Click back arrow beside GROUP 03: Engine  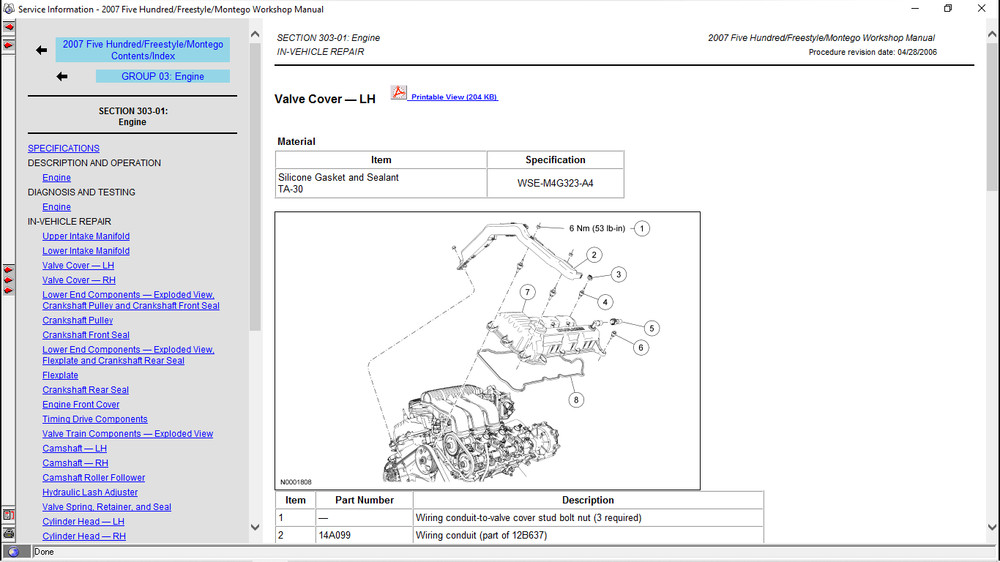tap(62, 77)
